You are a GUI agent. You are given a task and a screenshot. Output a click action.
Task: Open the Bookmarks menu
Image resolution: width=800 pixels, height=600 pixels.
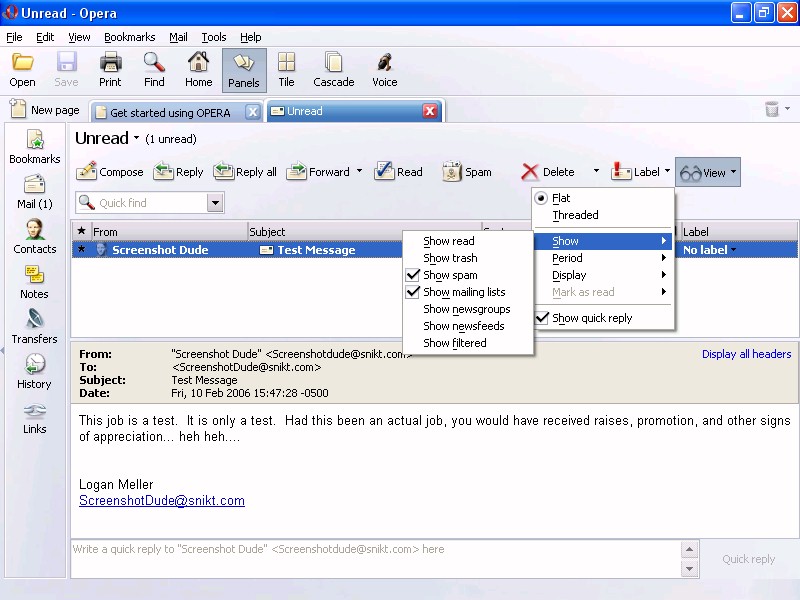pyautogui.click(x=129, y=37)
